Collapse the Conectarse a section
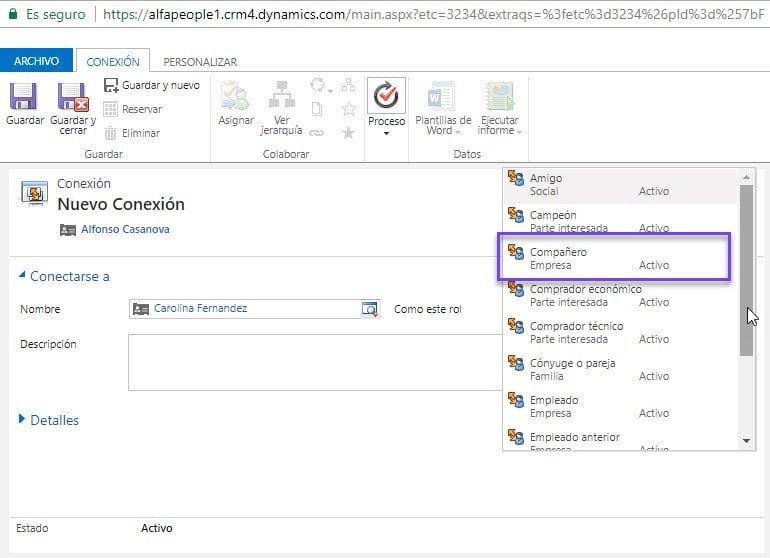This screenshot has height=558, width=770. 22,276
